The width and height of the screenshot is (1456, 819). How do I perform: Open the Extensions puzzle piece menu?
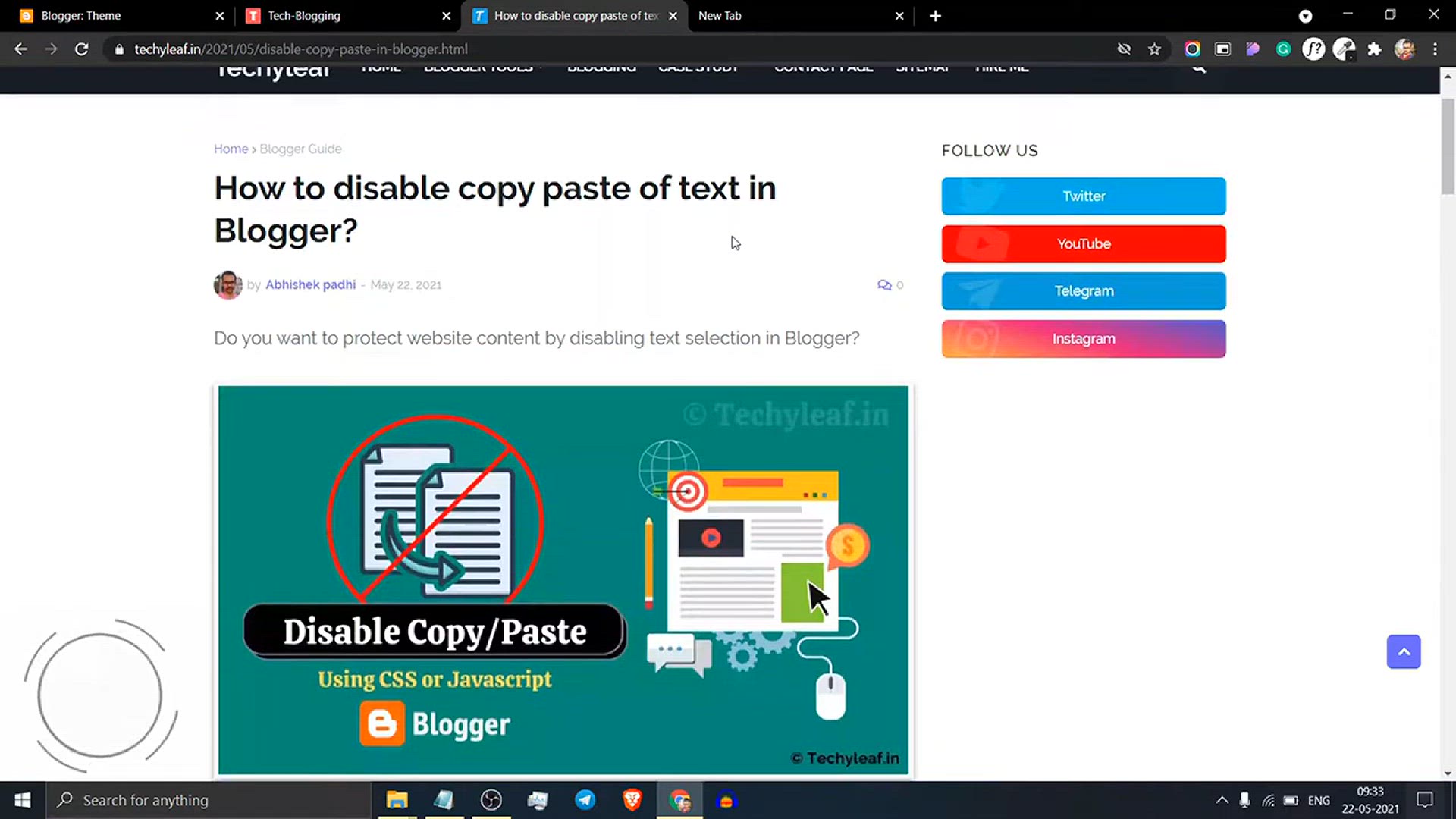tap(1374, 49)
